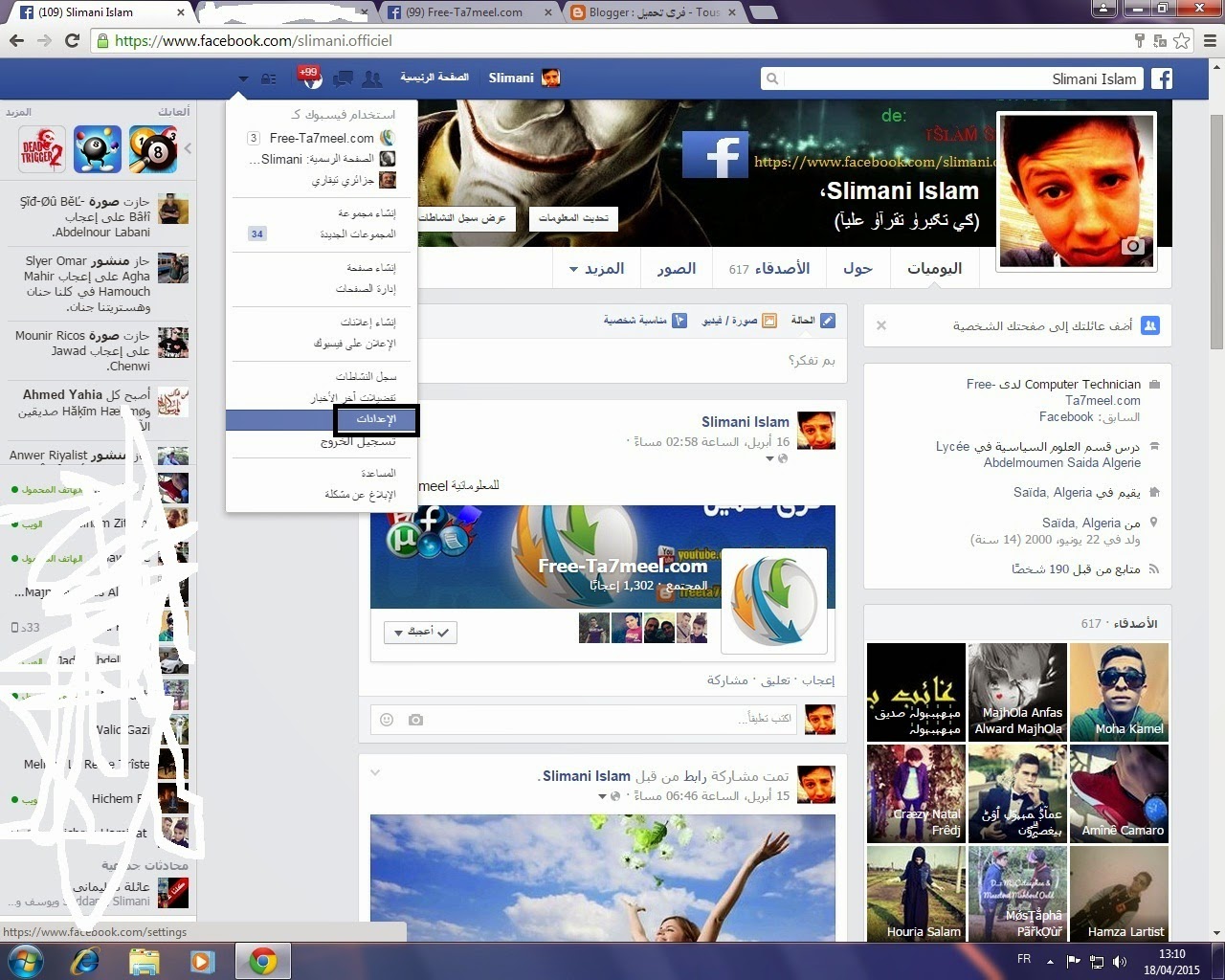Open Windows Explorer folder on taskbar
The image size is (1225, 980).
point(144,961)
